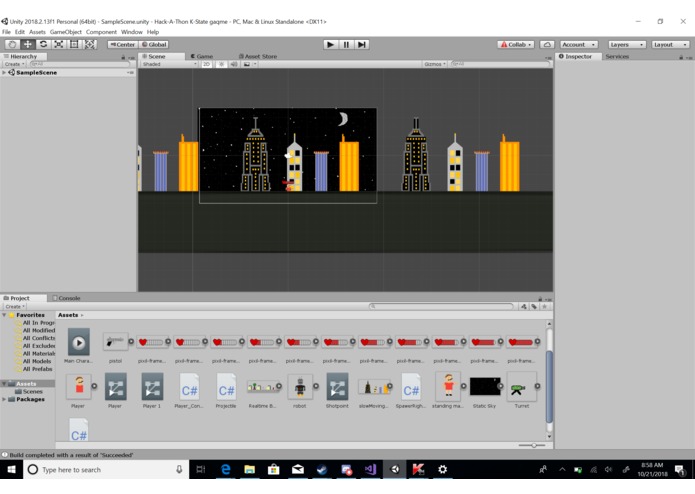
Task: Select the pistol sprite asset
Action: 115,346
